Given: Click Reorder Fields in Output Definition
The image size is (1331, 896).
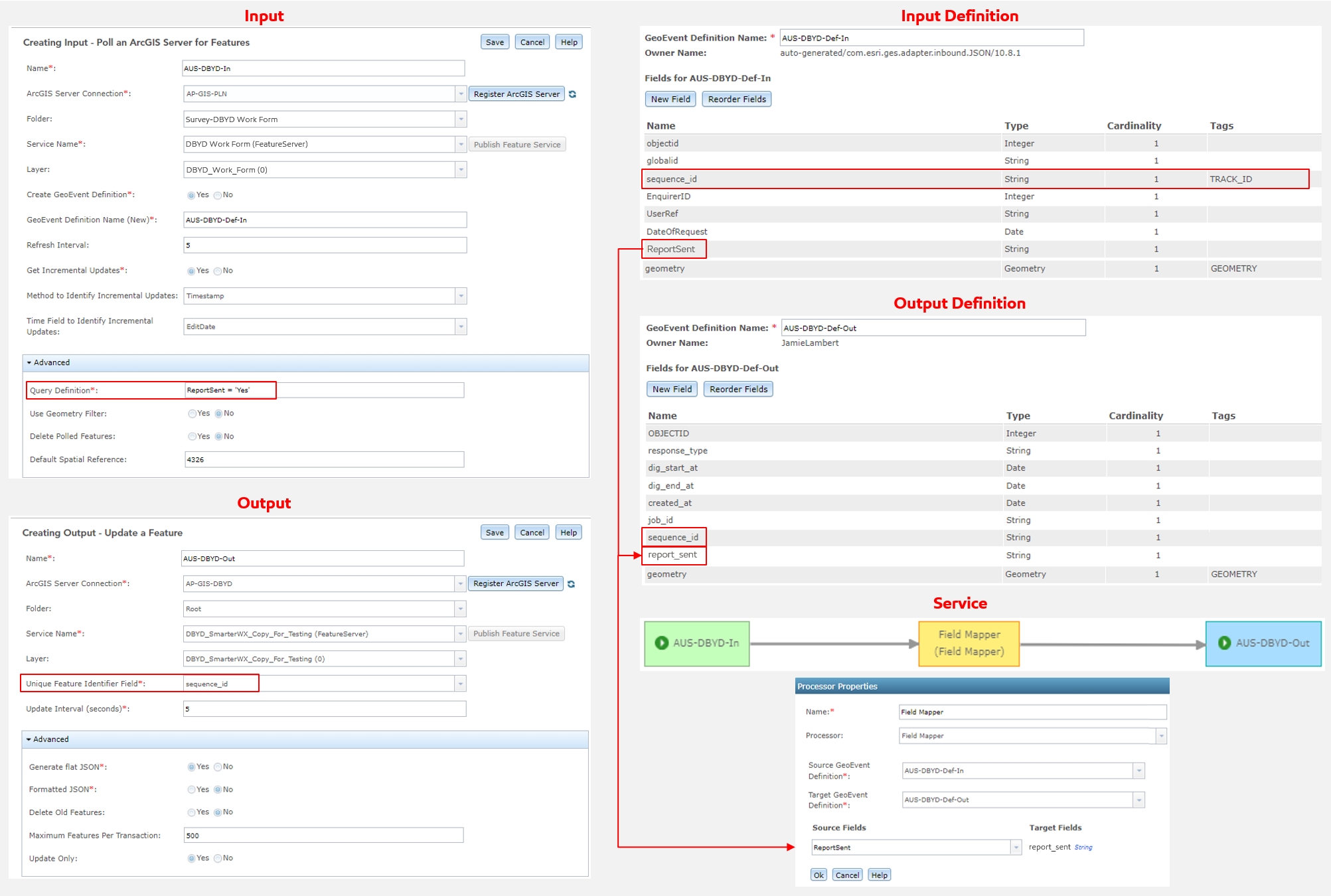Looking at the screenshot, I should click(738, 389).
